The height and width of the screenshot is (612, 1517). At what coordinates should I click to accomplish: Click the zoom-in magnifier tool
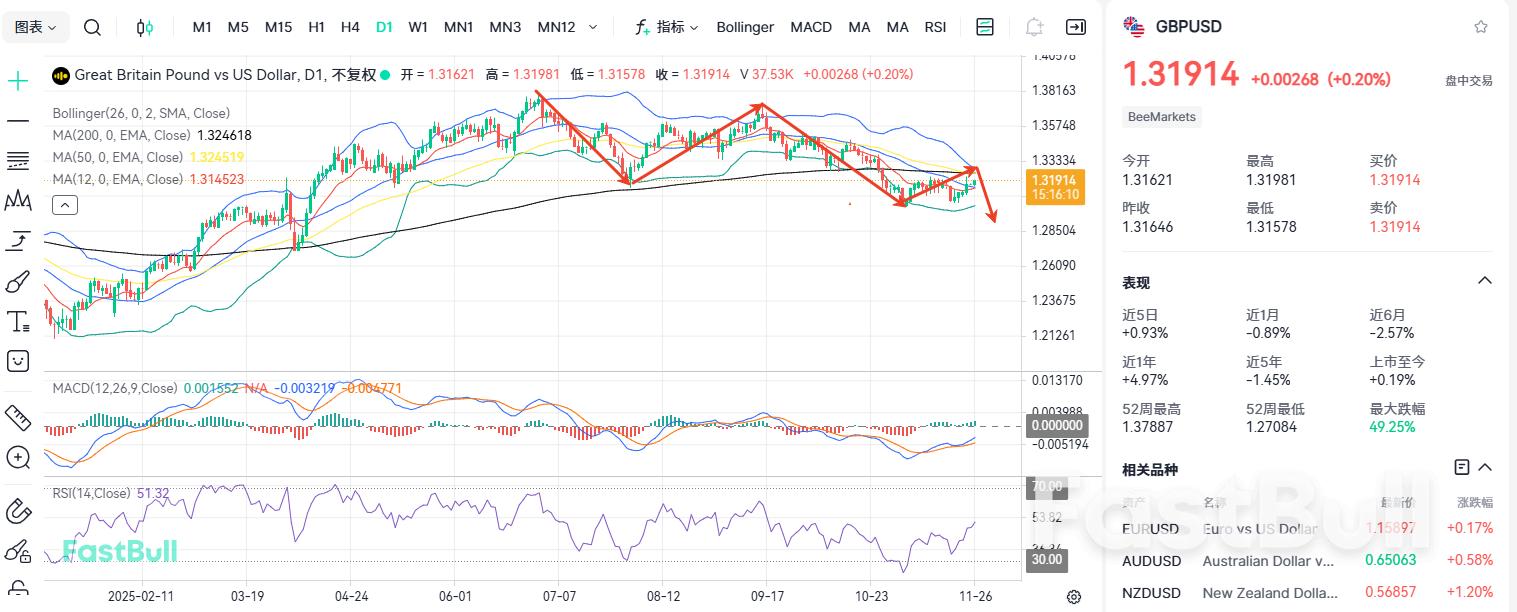tap(18, 457)
